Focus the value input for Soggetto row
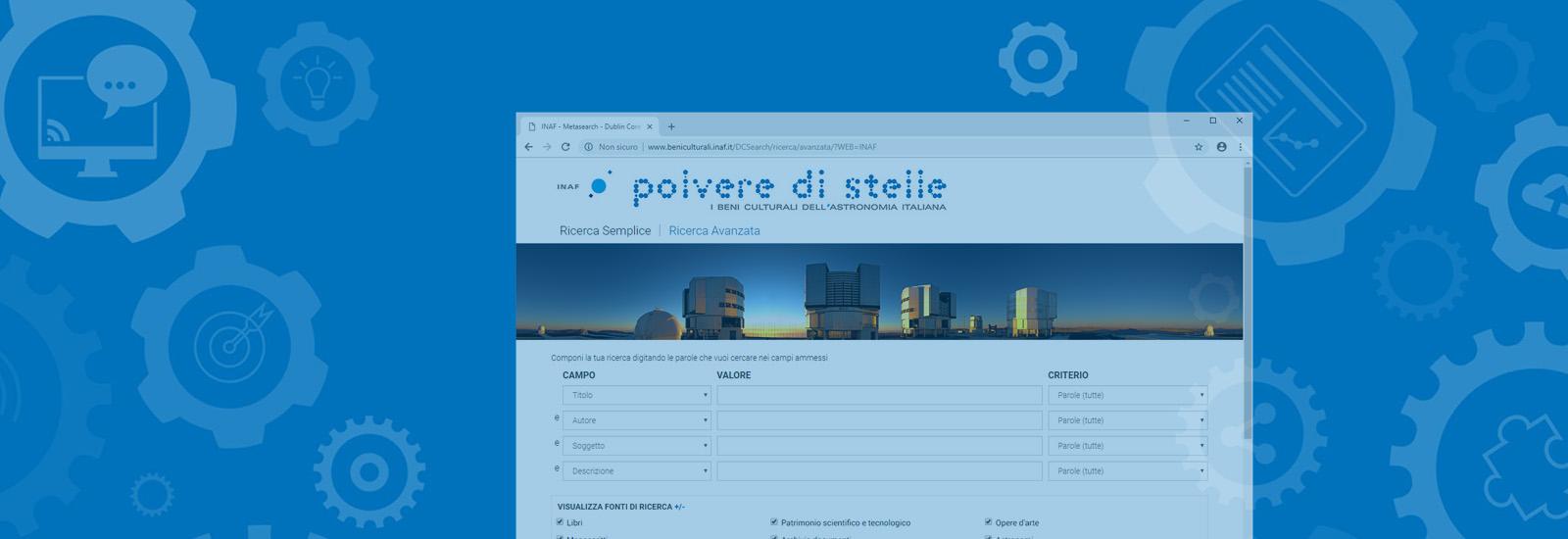This screenshot has height=539, width=1568. tap(879, 446)
